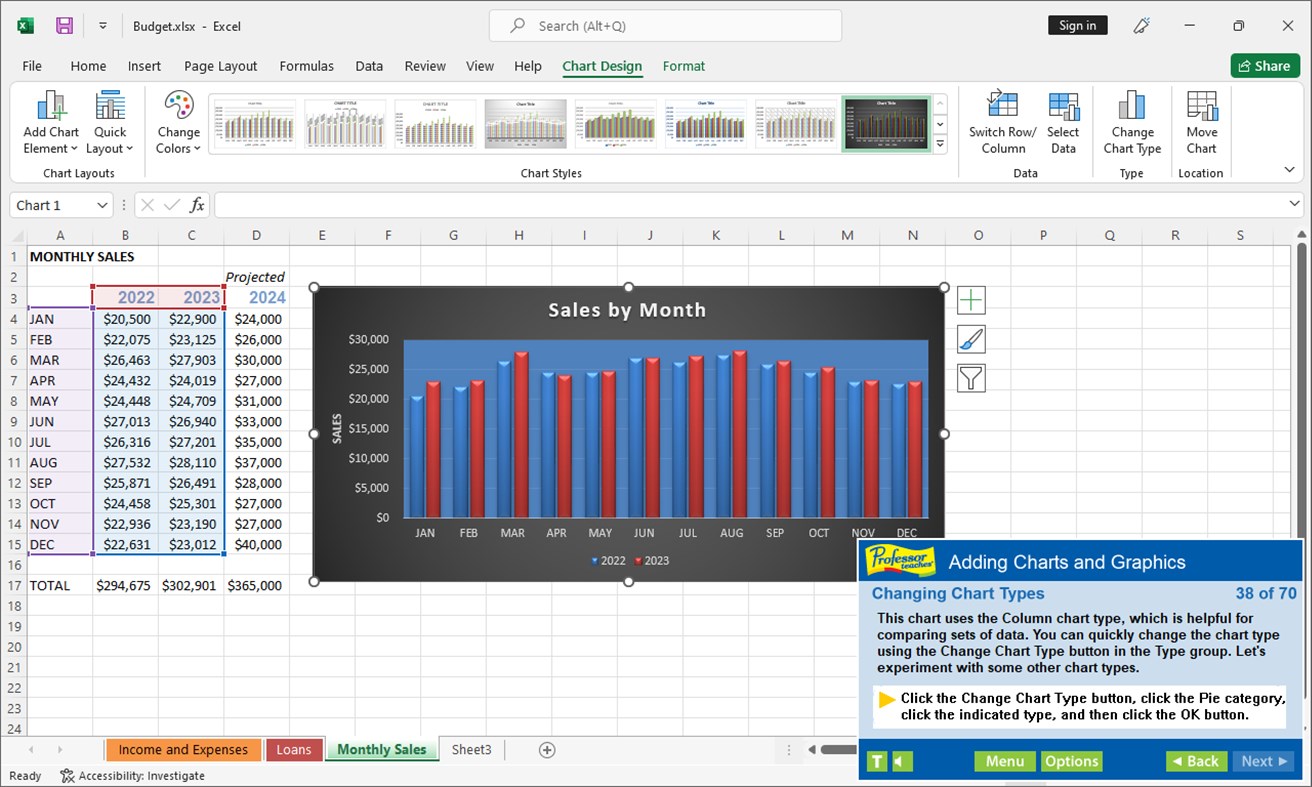Open the Quick Layout gallery
This screenshot has width=1312, height=787.
pos(109,120)
